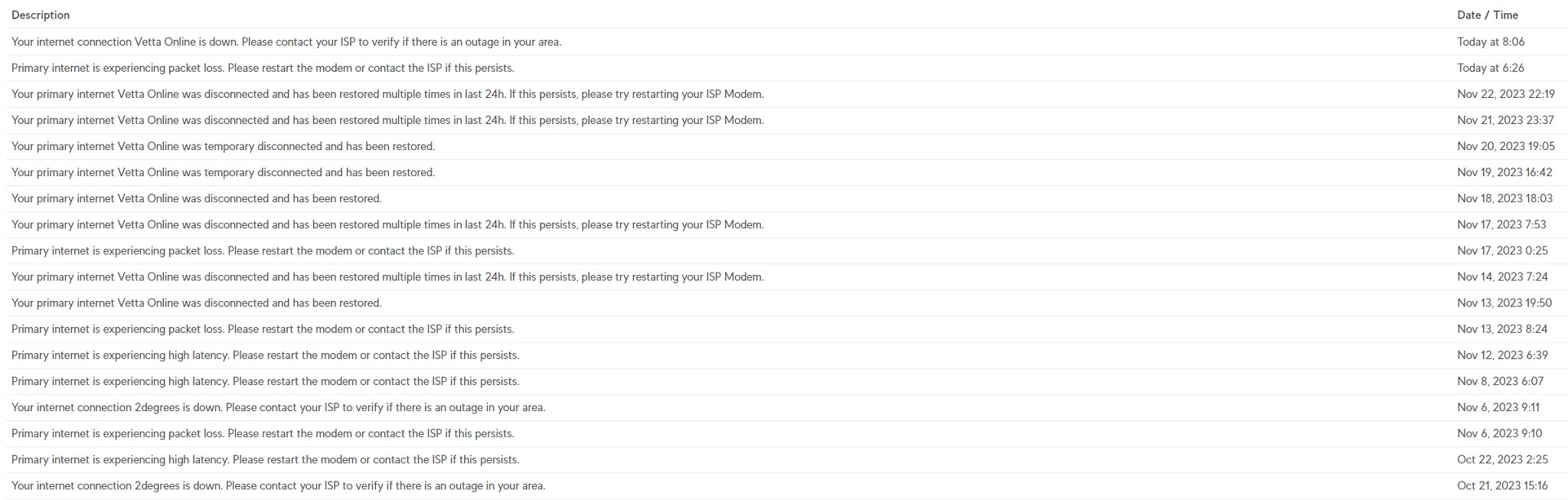
Task: Click the Nov 21, 2023 23:37 notification row
Action: click(387, 120)
